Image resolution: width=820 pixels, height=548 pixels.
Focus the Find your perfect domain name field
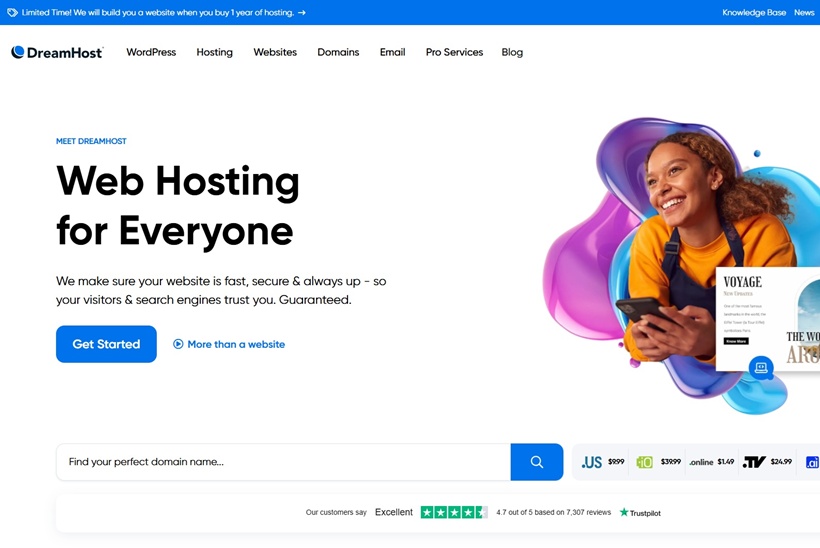click(x=283, y=462)
